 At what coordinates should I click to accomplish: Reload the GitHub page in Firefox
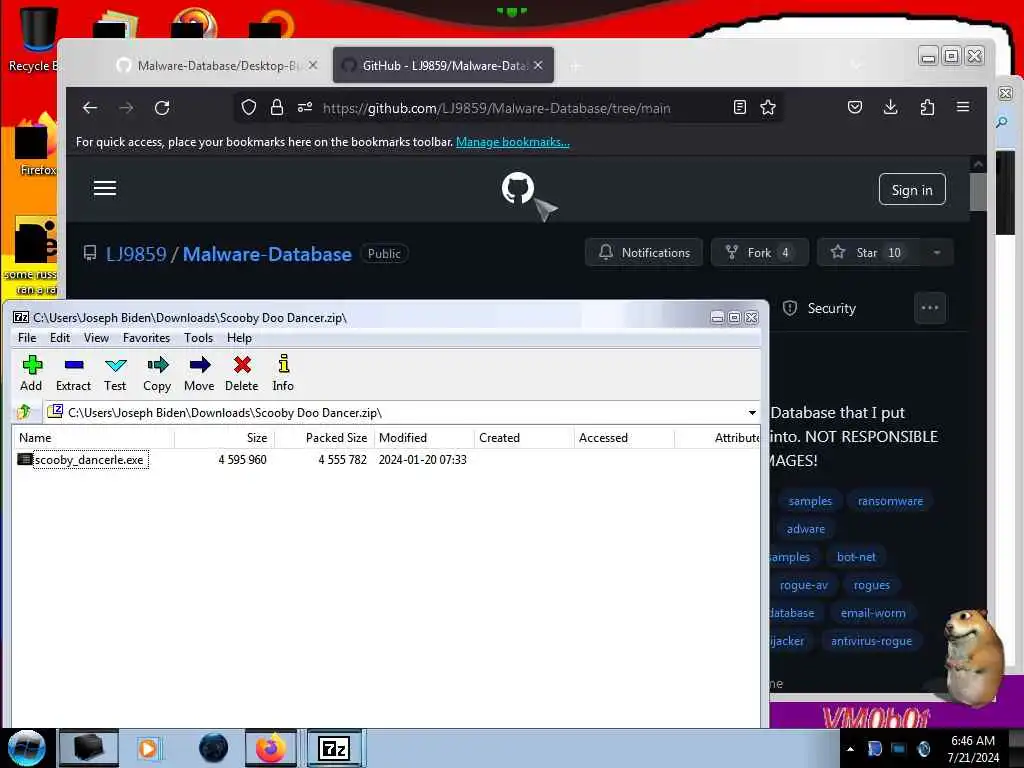click(x=162, y=108)
